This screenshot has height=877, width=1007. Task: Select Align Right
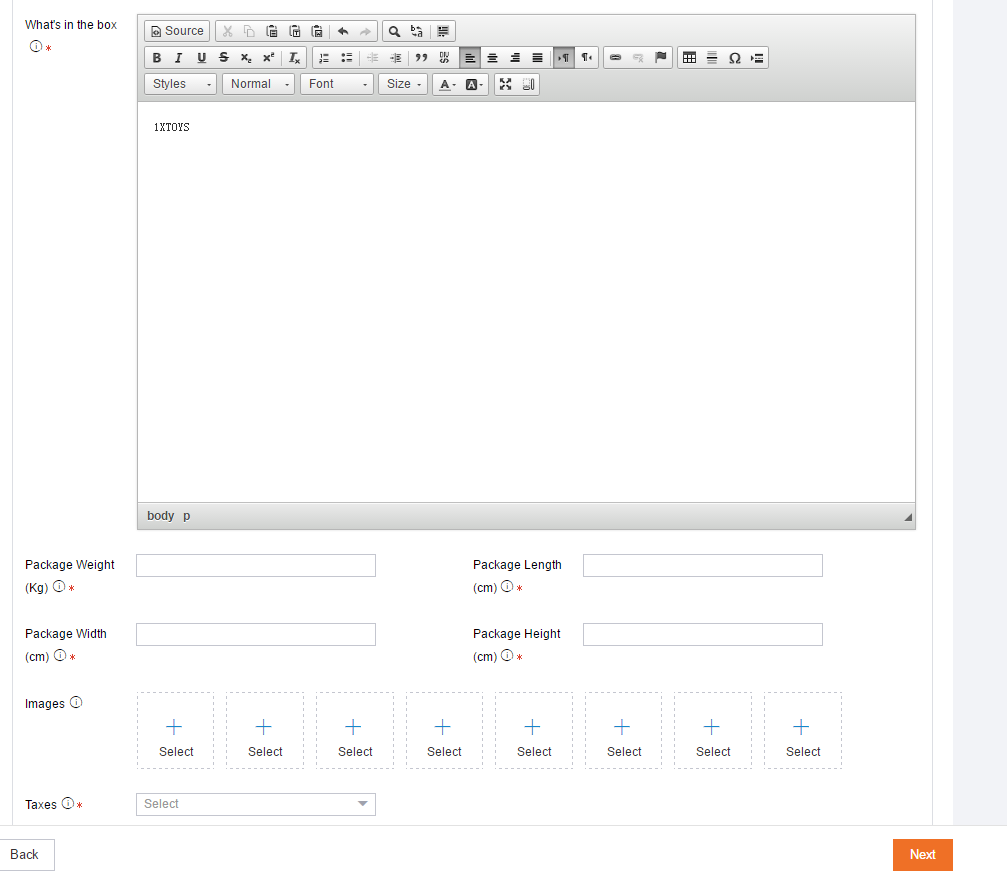coord(515,58)
